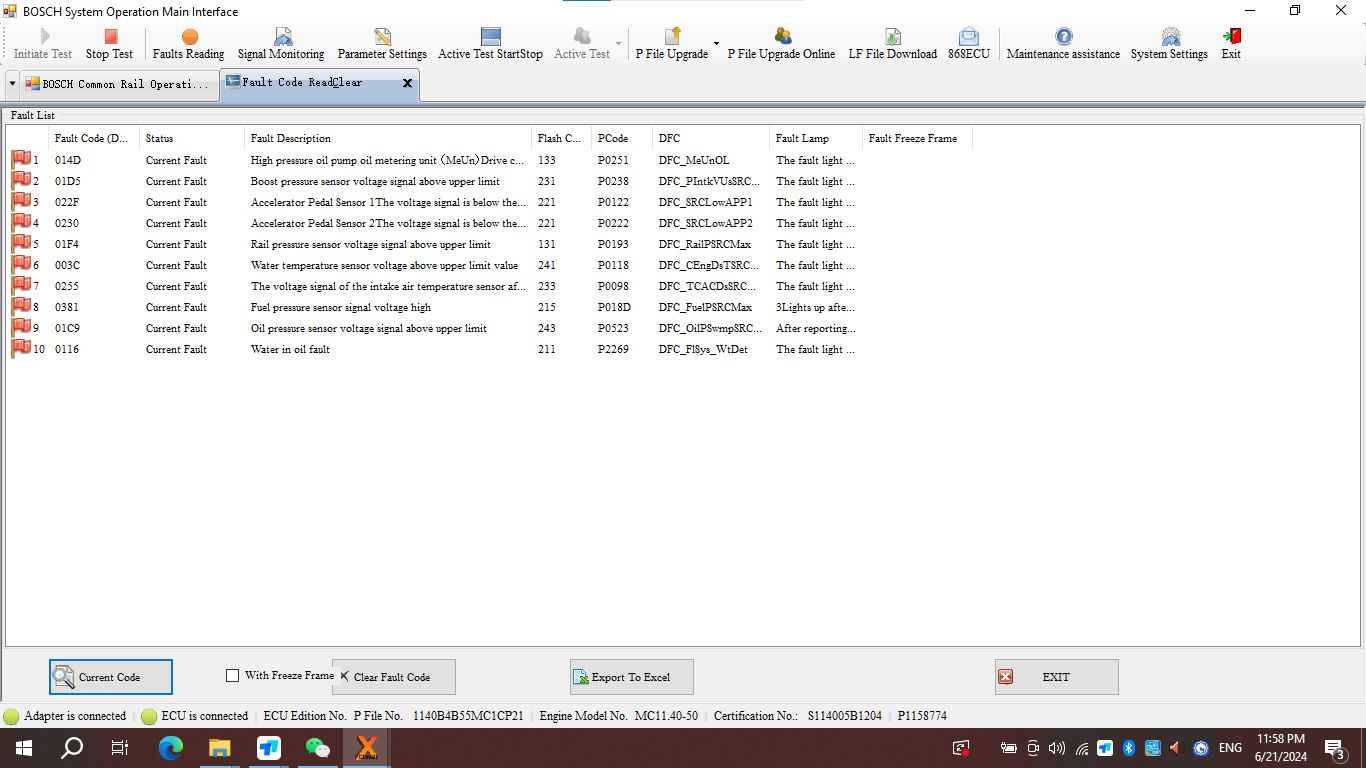Close the Fault Code ReadClear tab
Viewport: 1366px width, 768px height.
click(407, 84)
